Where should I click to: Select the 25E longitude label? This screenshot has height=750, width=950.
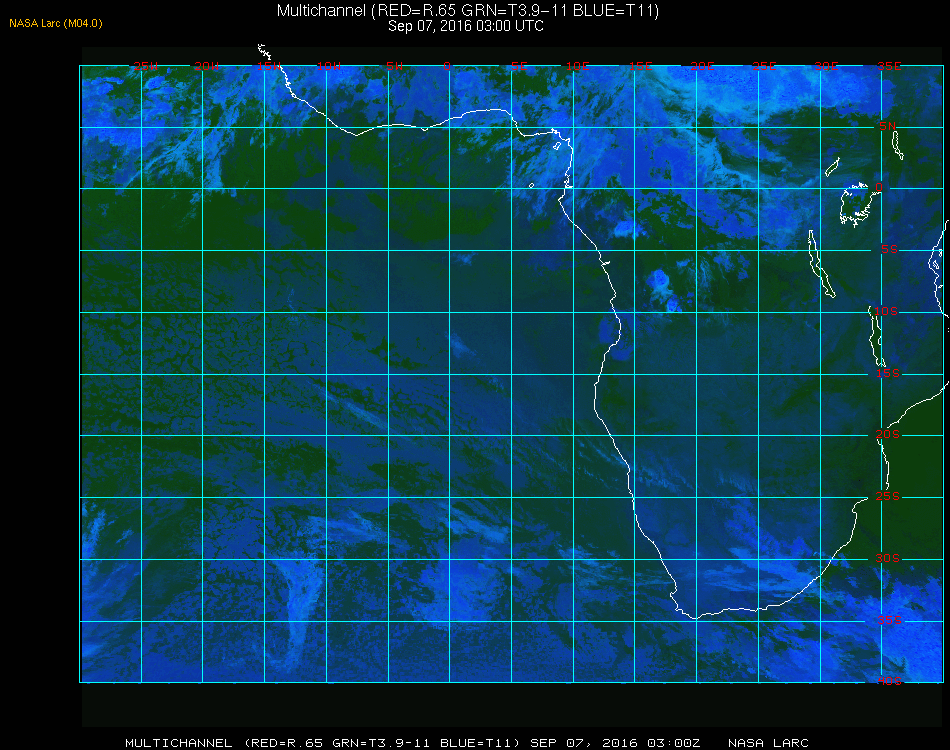(x=764, y=66)
